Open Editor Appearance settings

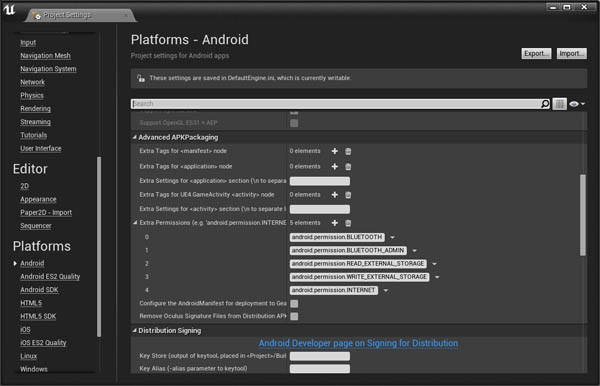click(x=38, y=199)
